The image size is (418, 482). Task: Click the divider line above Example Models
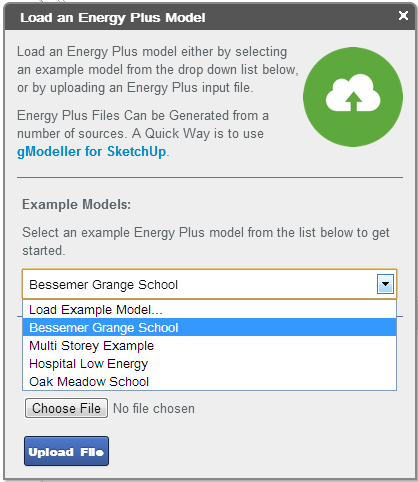[x=210, y=177]
